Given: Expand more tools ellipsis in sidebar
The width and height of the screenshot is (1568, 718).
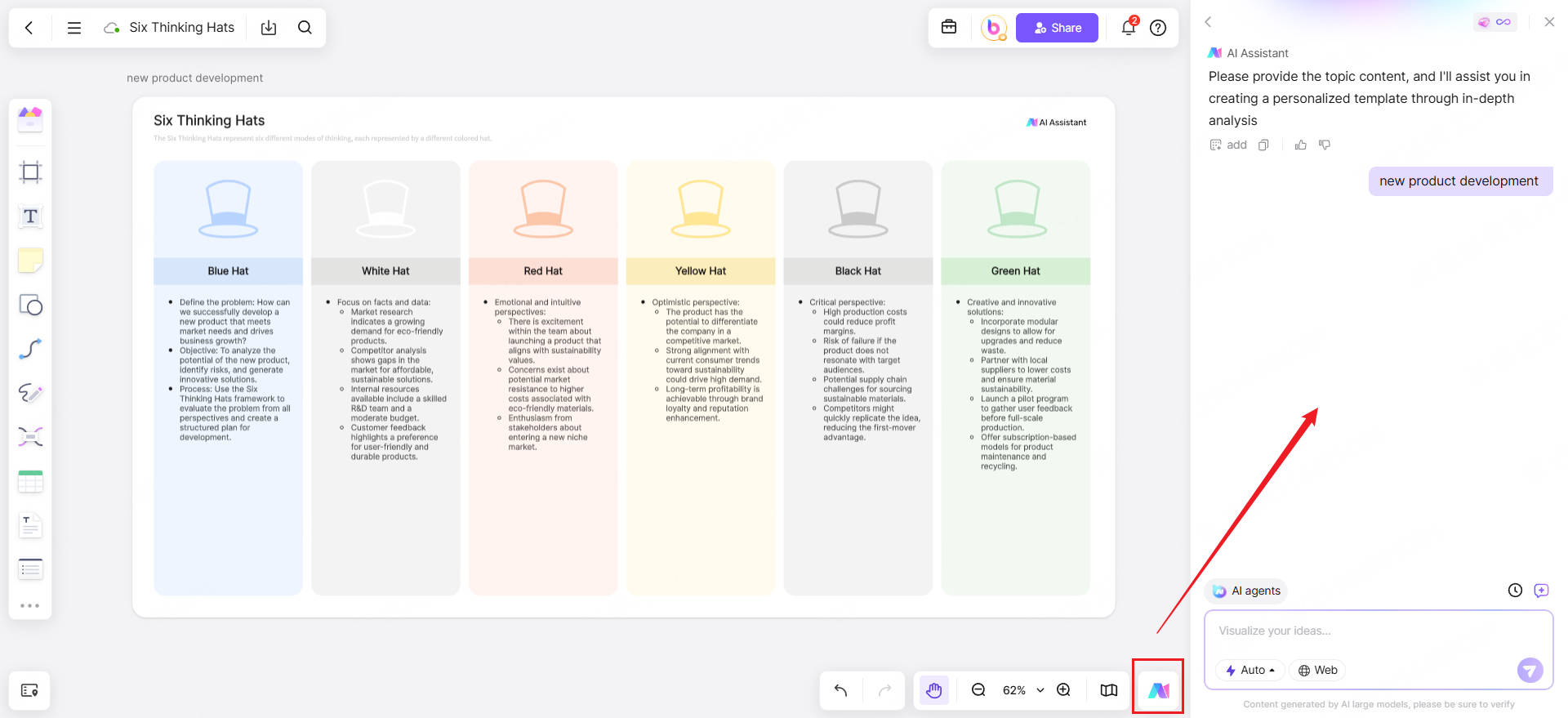Looking at the screenshot, I should 30,605.
